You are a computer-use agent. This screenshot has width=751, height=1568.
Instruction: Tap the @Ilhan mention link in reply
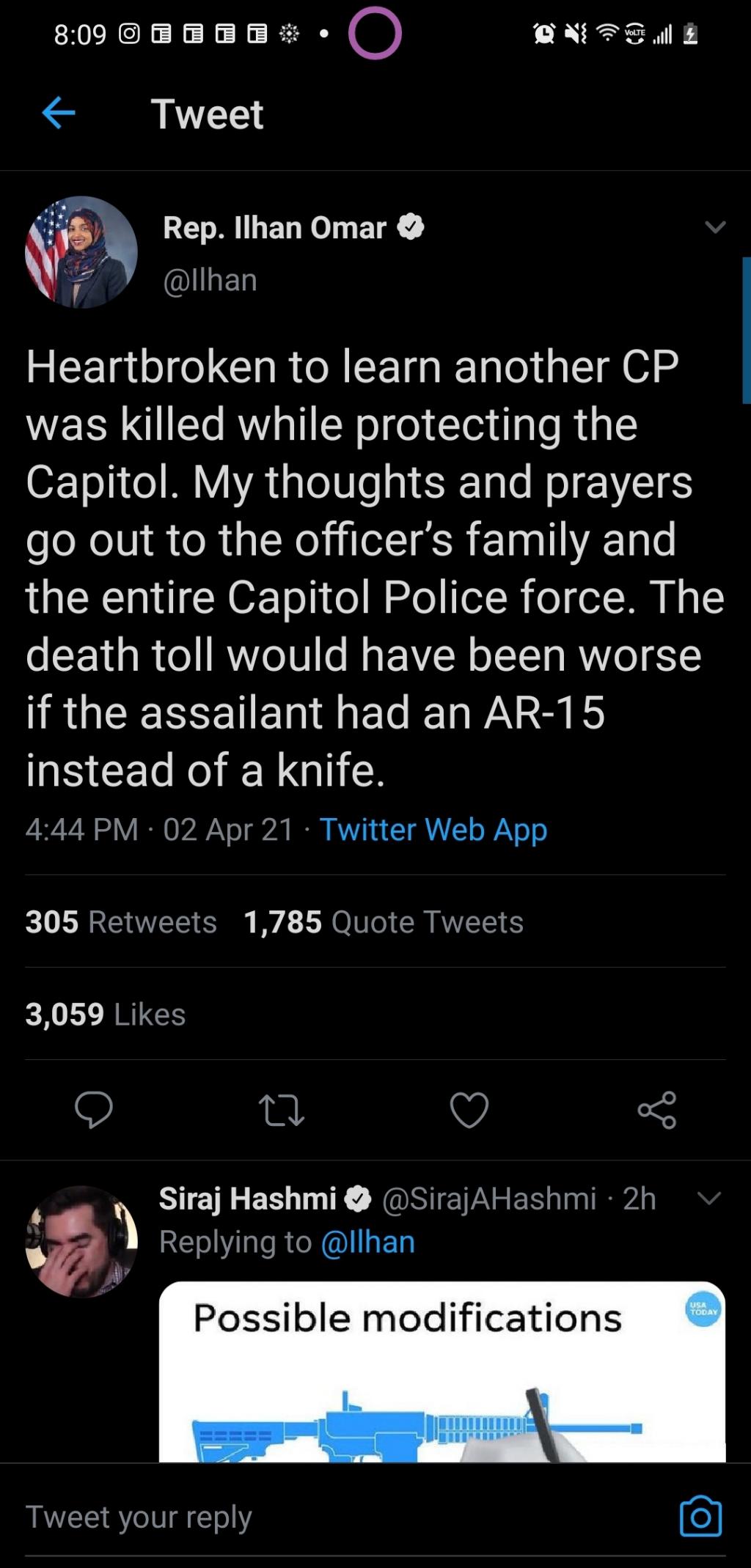pos(368,1242)
